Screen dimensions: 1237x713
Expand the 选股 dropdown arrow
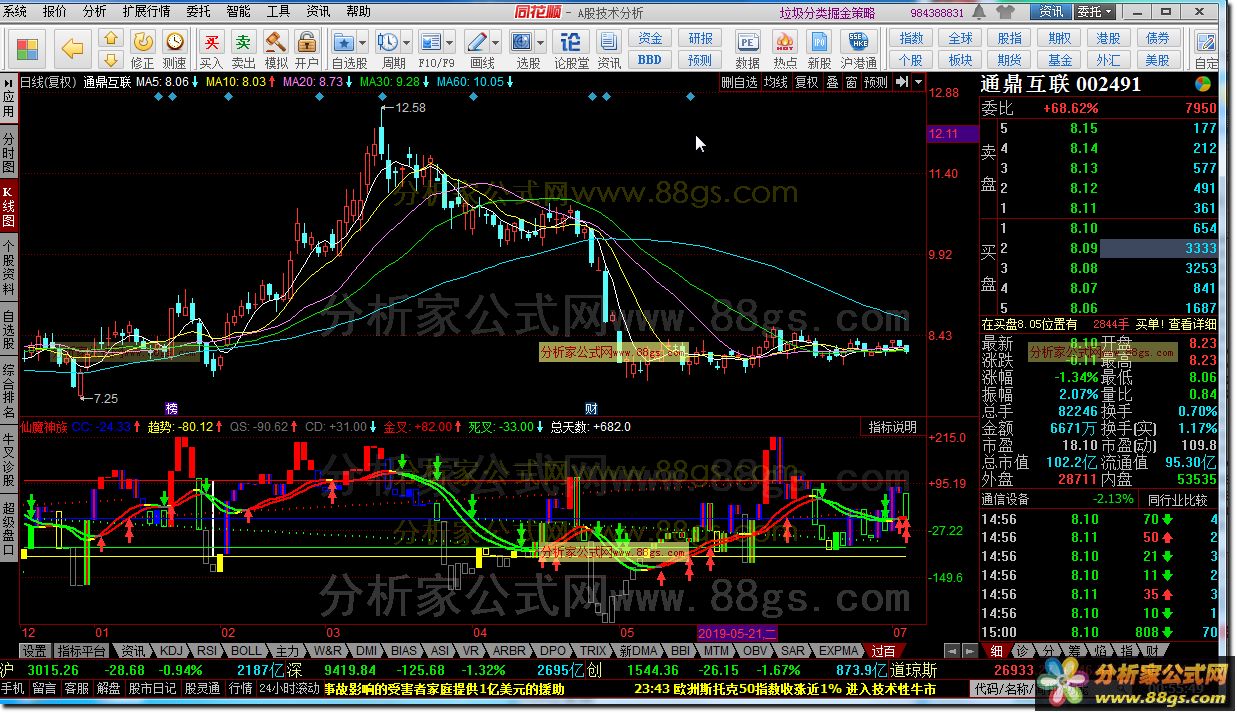[x=540, y=43]
